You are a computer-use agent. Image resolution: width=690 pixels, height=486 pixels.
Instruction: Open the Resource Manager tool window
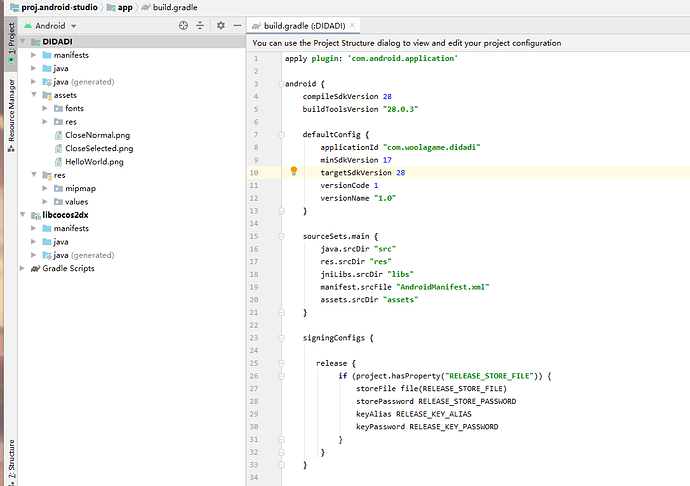pyautogui.click(x=11, y=110)
